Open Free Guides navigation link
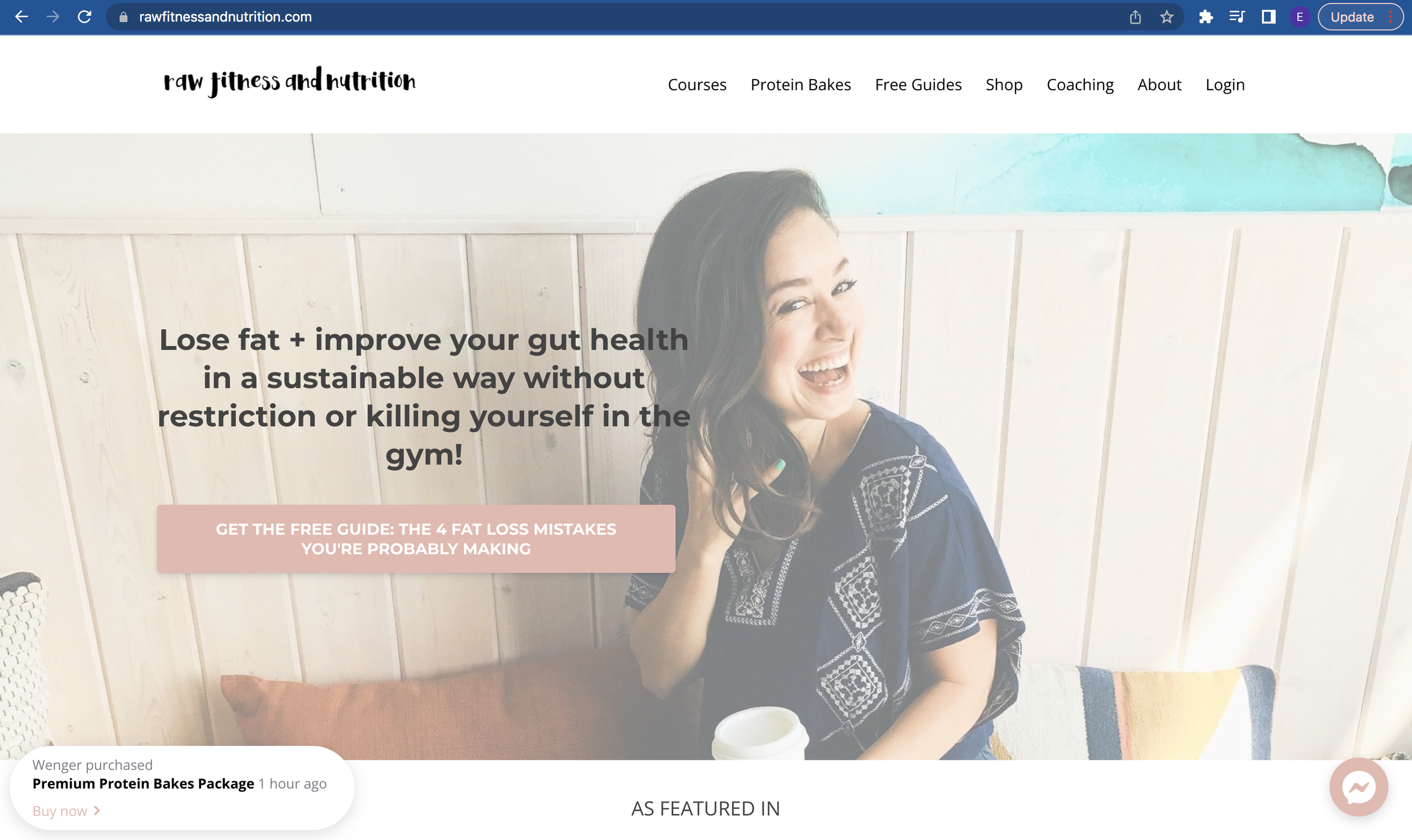This screenshot has height=840, width=1412. 918,85
